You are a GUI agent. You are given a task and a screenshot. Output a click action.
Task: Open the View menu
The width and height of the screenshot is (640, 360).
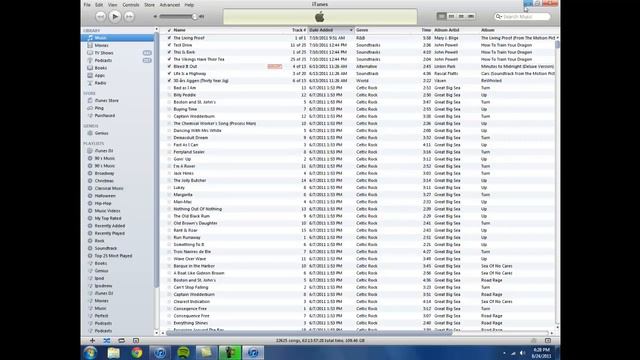click(112, 5)
